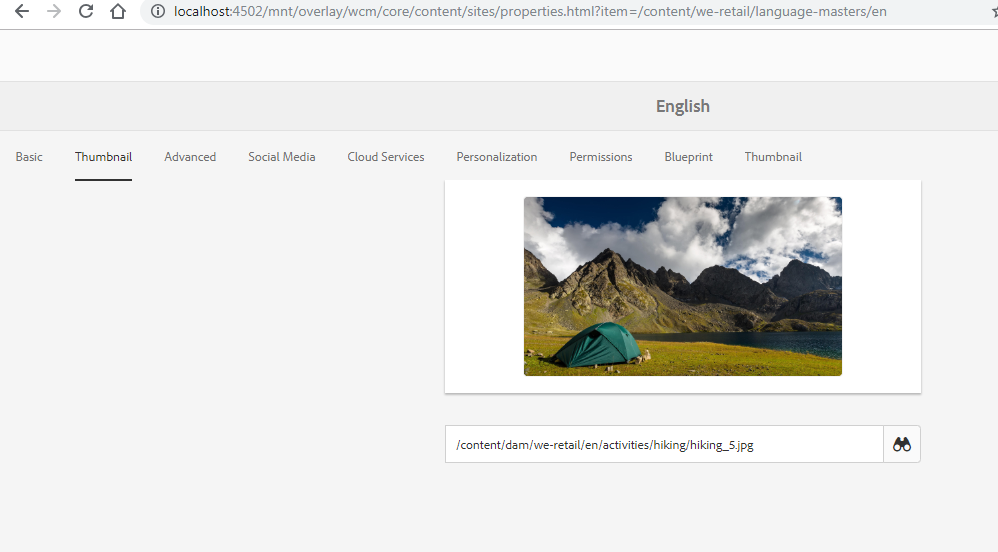Open the Blueprint tab

click(x=689, y=157)
